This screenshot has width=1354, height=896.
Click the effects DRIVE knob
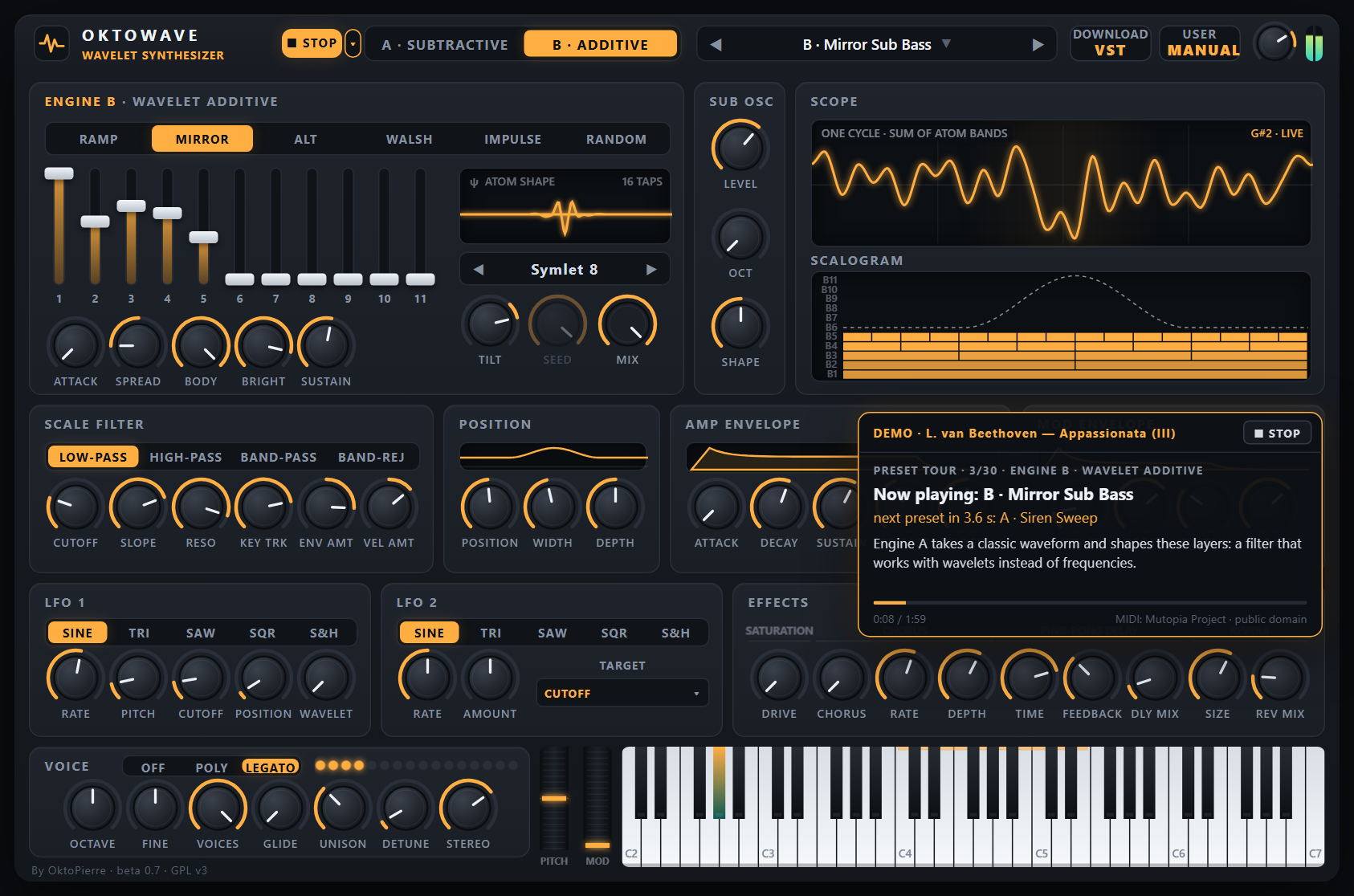pyautogui.click(x=779, y=677)
